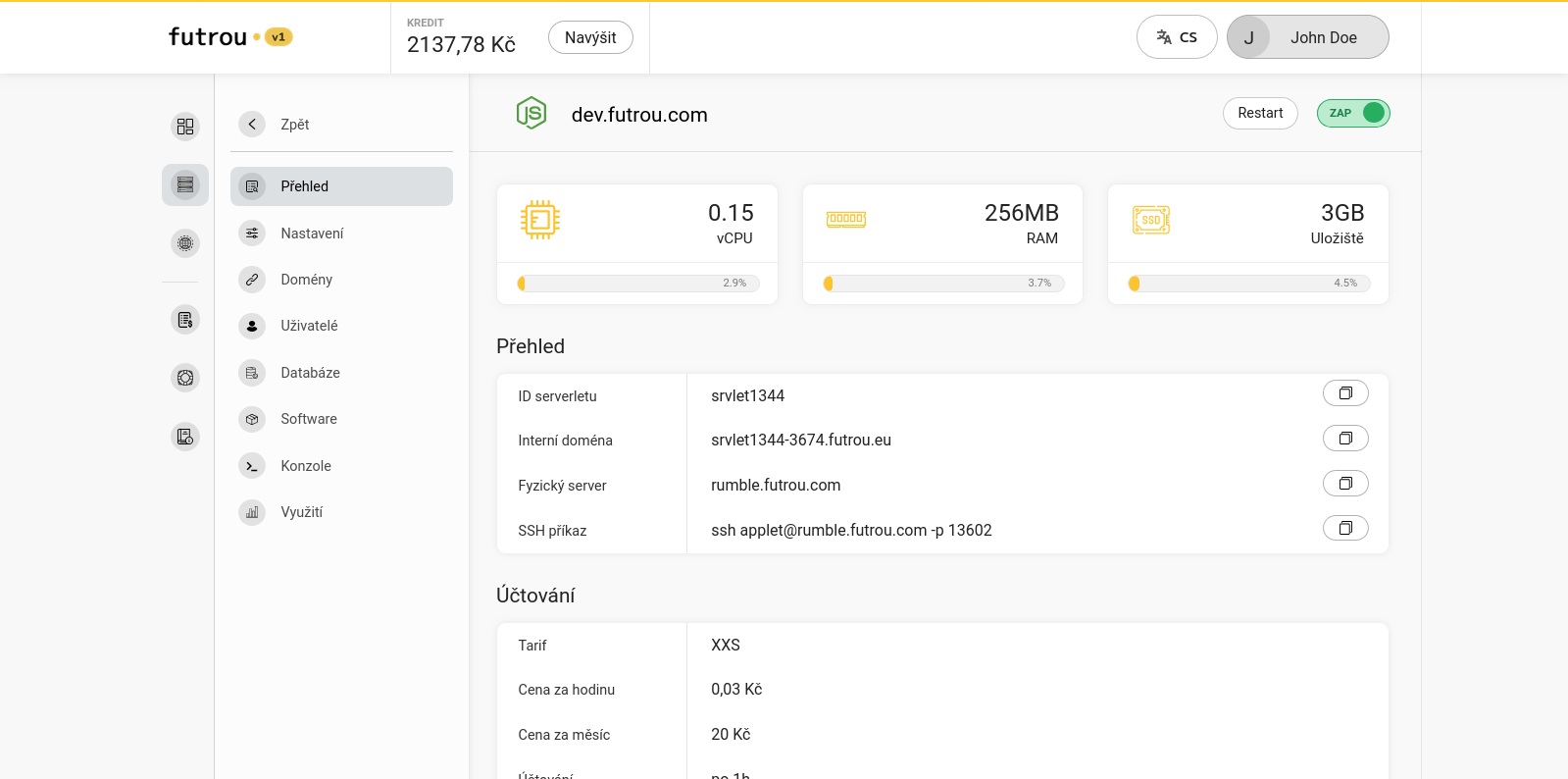1568x779 pixels.
Task: Select the servers stack icon in sidebar
Action: coord(185,184)
